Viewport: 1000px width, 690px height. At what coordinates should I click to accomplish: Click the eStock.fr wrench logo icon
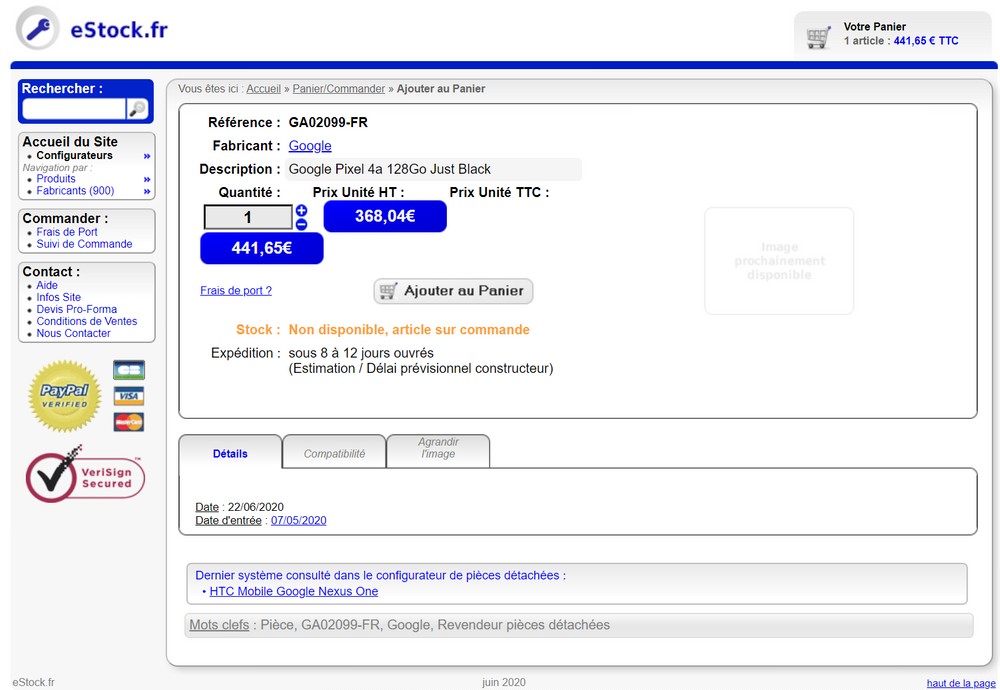[x=37, y=28]
